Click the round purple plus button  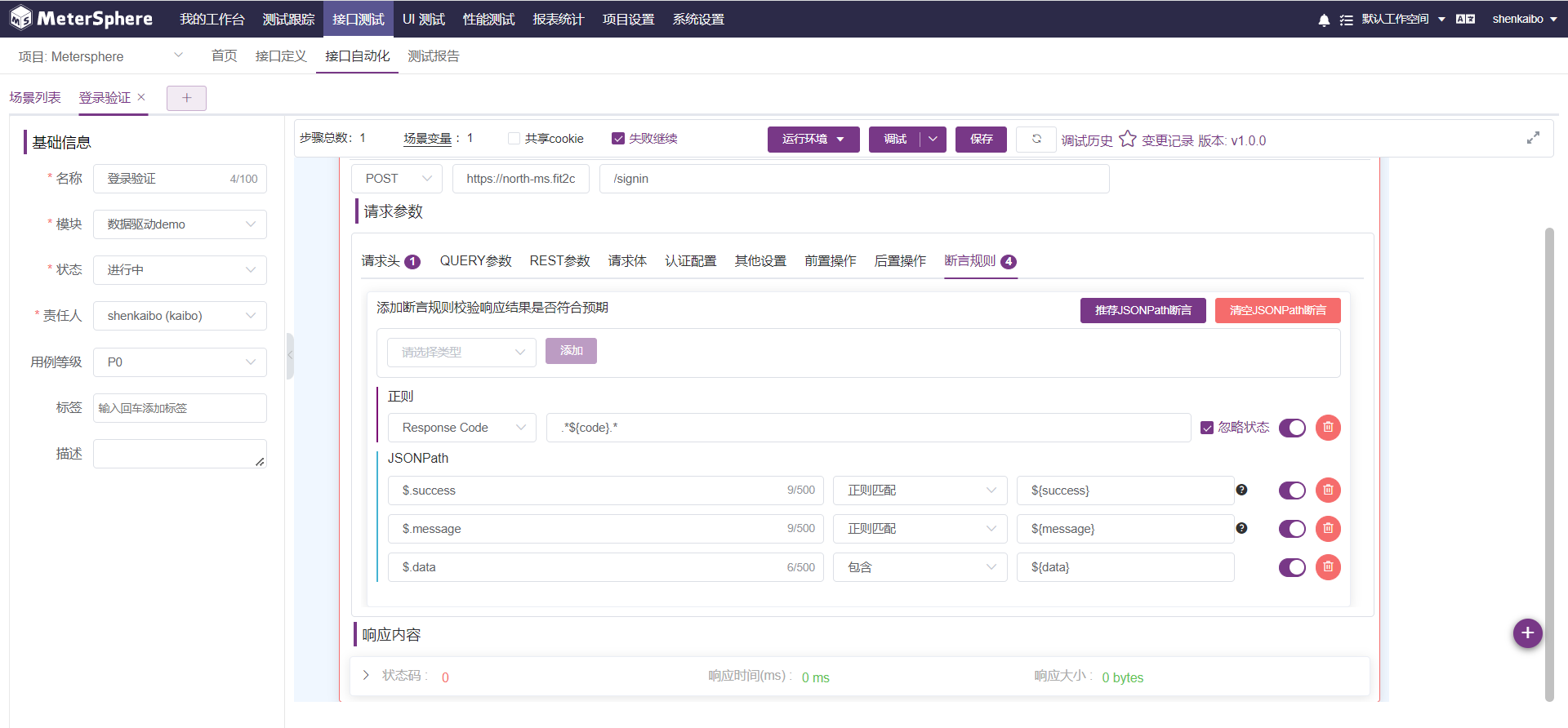(1527, 633)
